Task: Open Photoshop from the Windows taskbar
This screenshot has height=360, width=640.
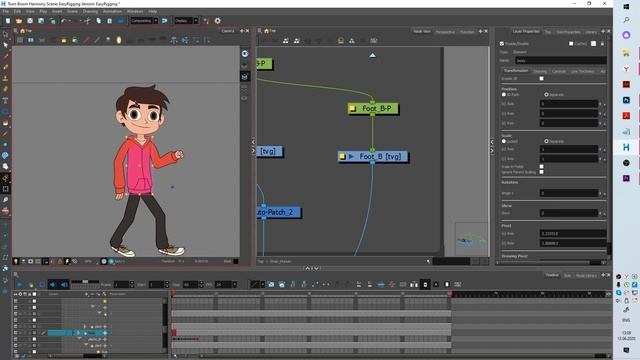Action: pyautogui.click(x=626, y=100)
